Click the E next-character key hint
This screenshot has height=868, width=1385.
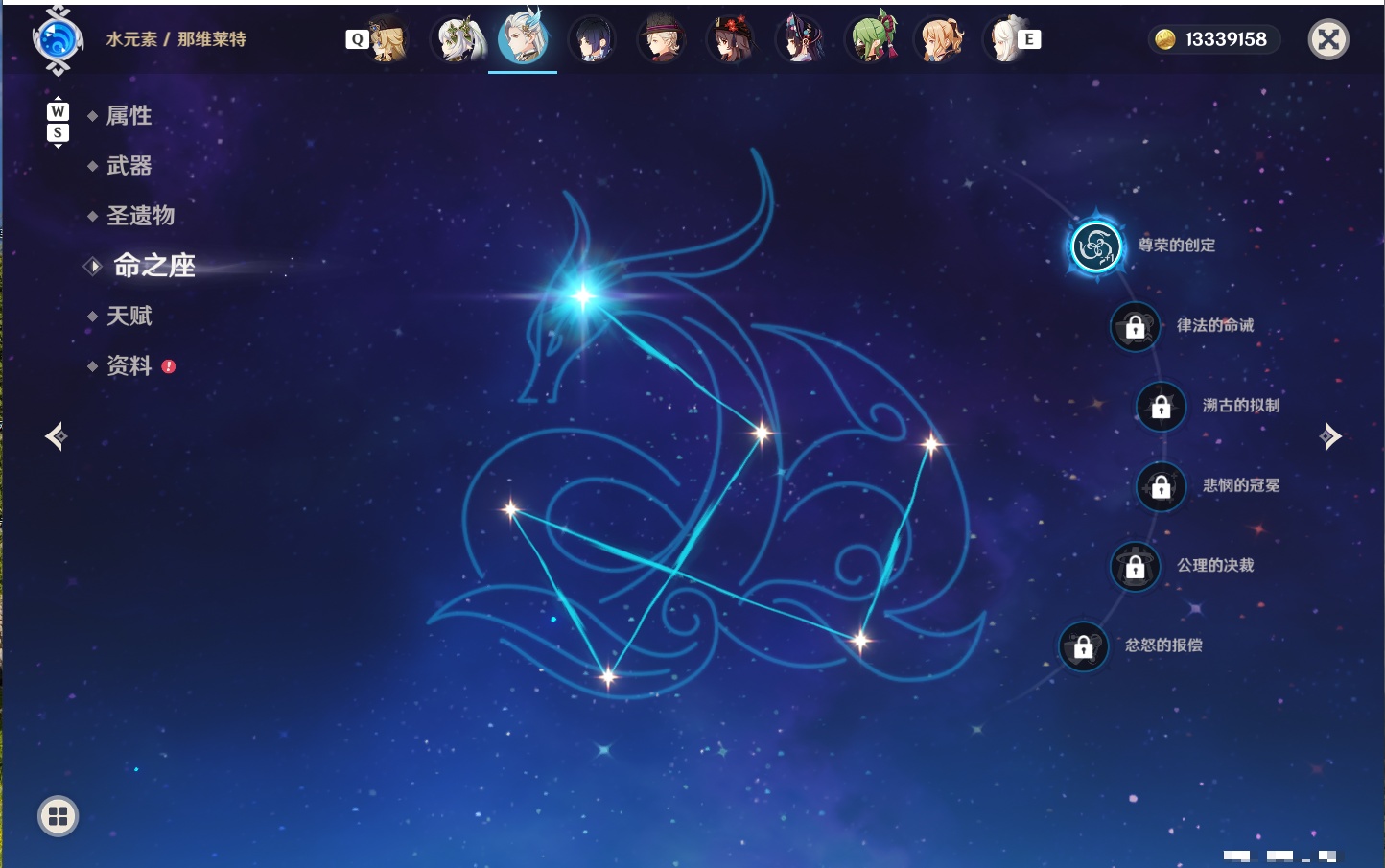(1029, 39)
